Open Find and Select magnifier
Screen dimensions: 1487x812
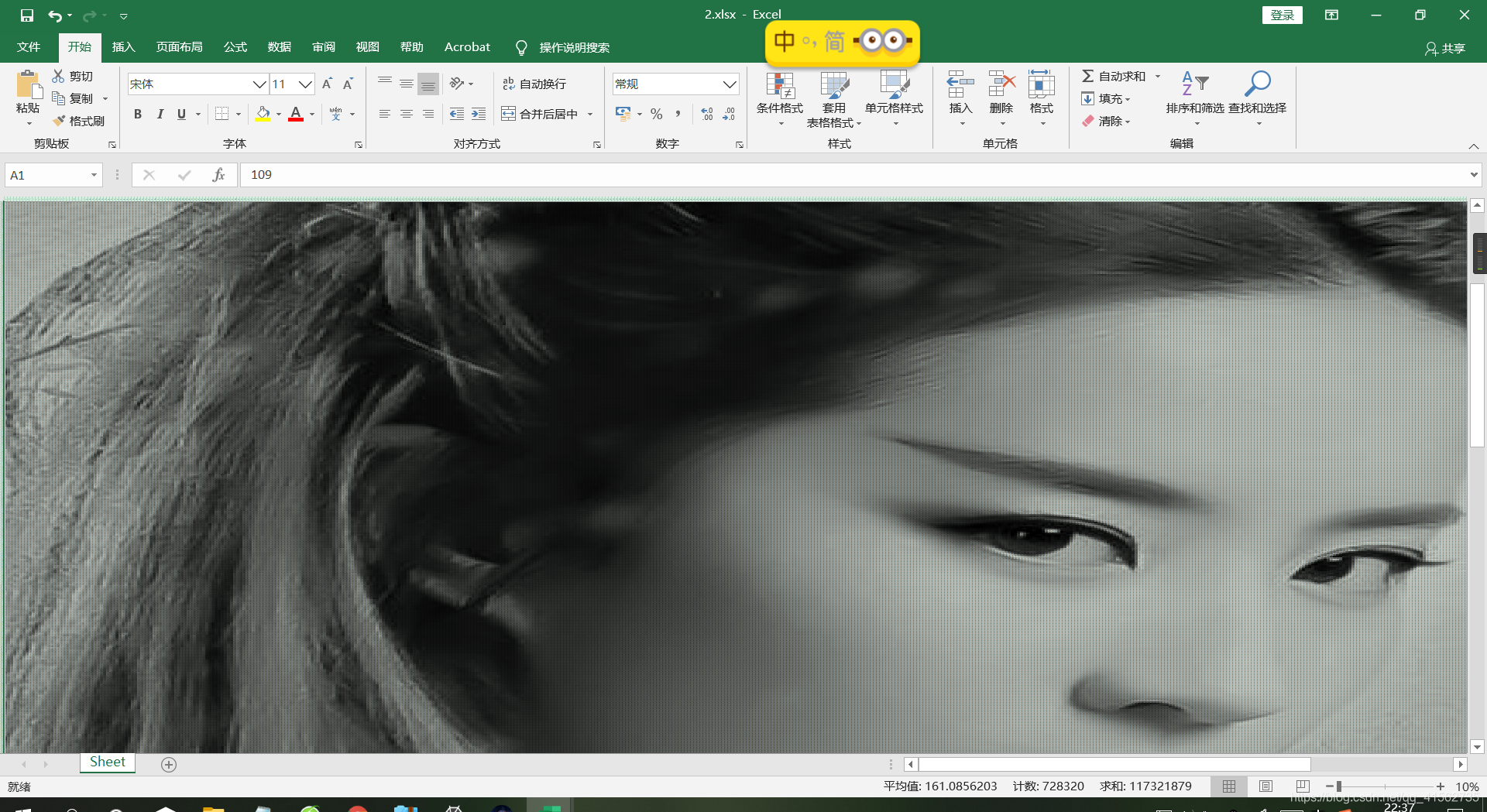1257,84
